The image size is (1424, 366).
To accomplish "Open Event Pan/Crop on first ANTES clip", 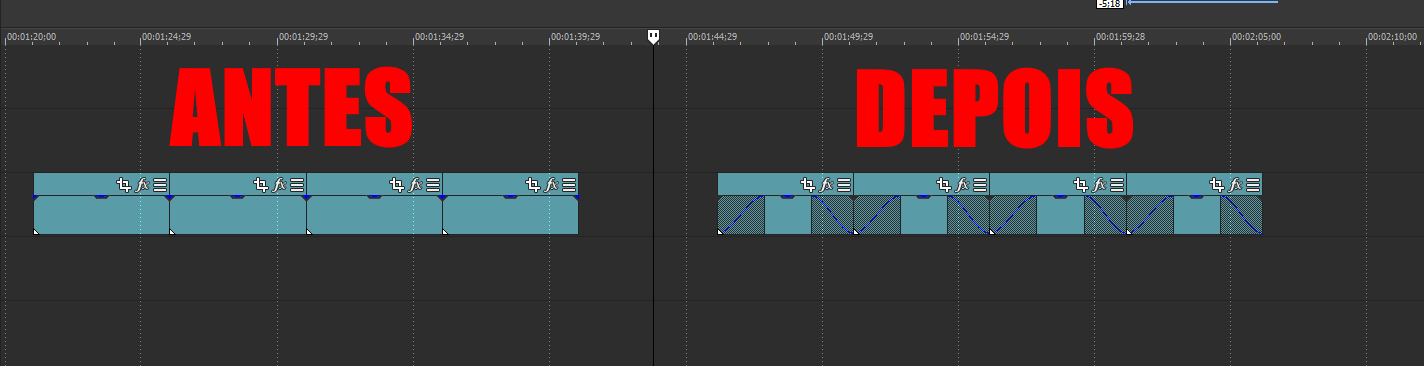I will coord(124,185).
